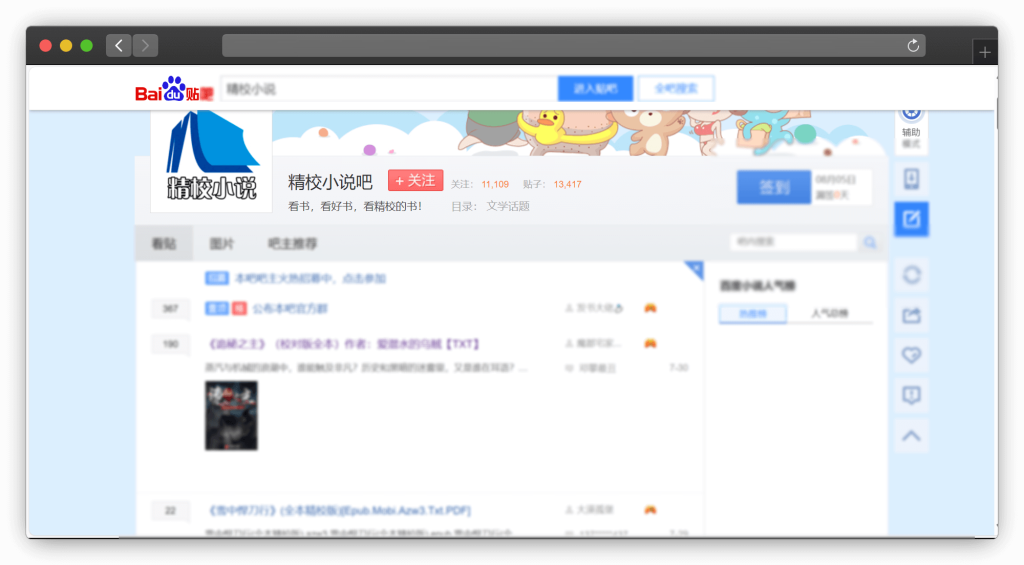Click the mobile download icon in sidebar
This screenshot has width=1024, height=565.
coord(911,179)
